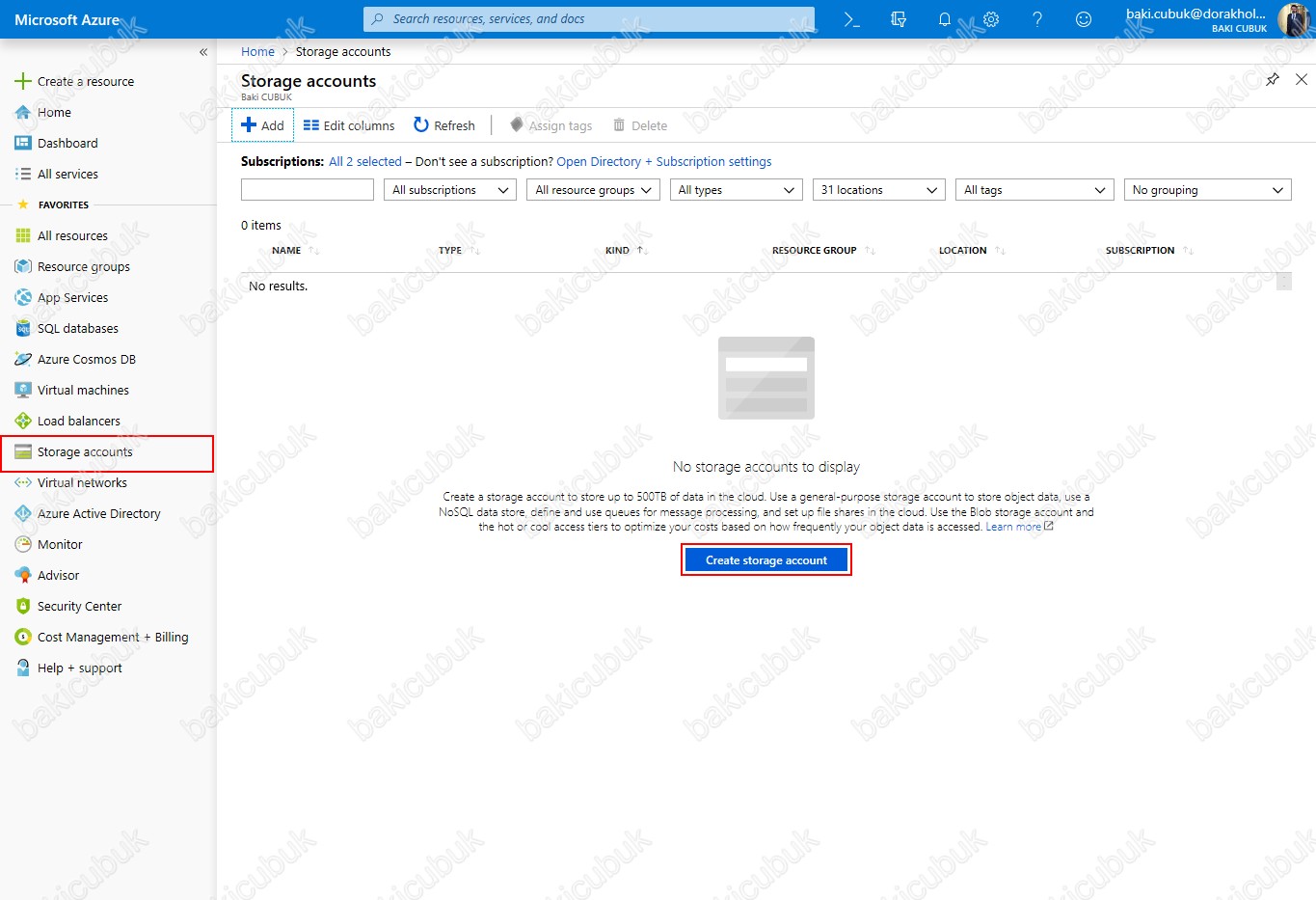Image resolution: width=1316 pixels, height=900 pixels.
Task: Open Directory + Subscription filter icon
Action: click(x=899, y=19)
